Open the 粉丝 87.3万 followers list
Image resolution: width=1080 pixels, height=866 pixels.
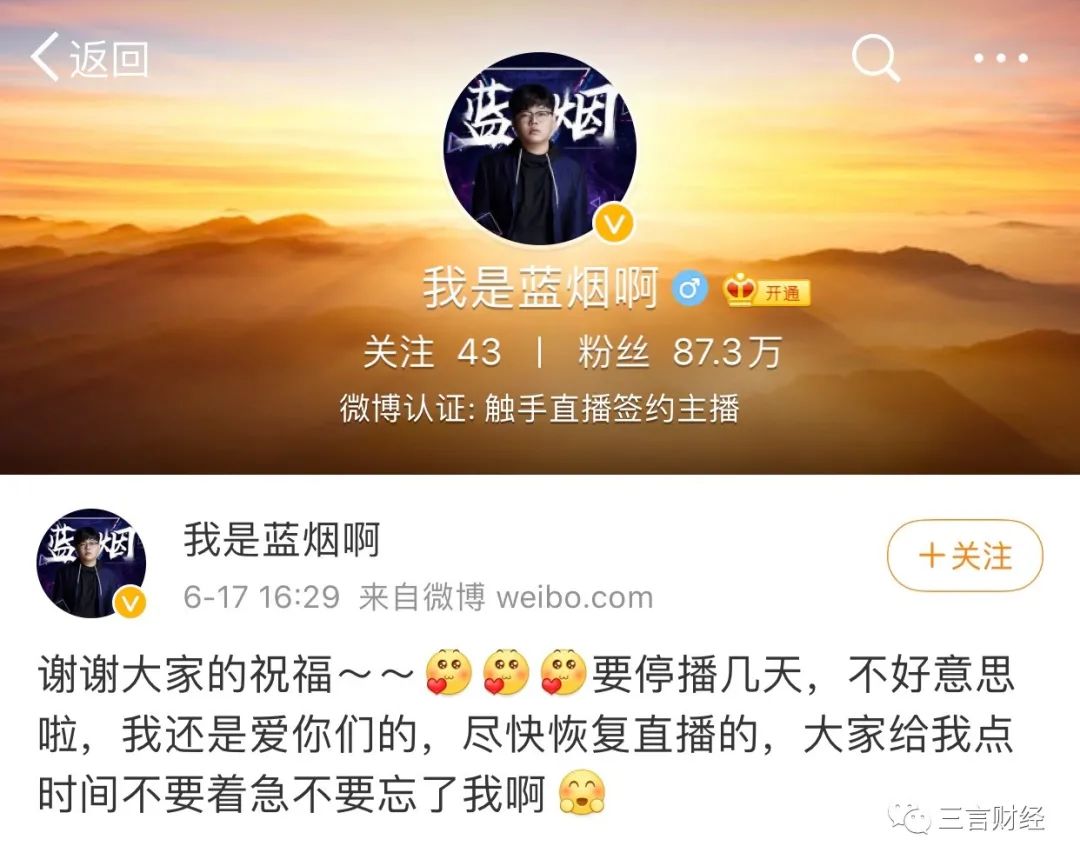[680, 352]
